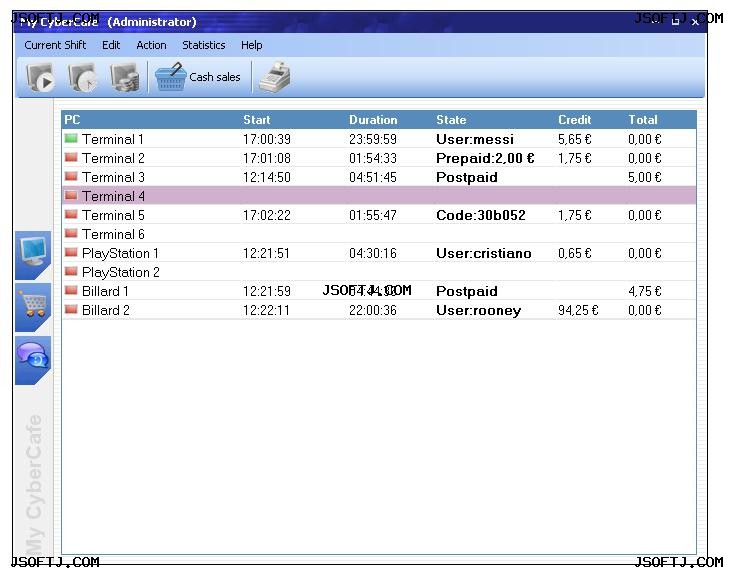Click red status flag of Terminal 6

[71, 233]
